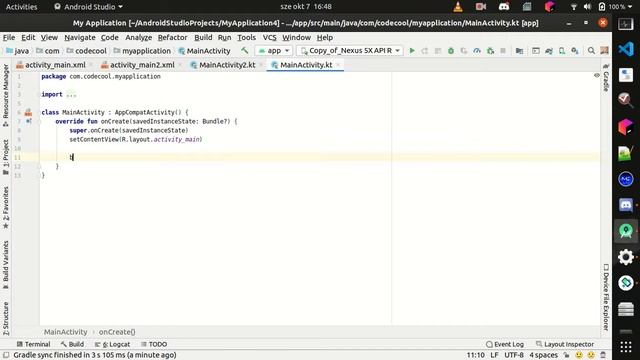The width and height of the screenshot is (640, 360).
Task: Open the SDK Manager icon
Action: [x=575, y=51]
